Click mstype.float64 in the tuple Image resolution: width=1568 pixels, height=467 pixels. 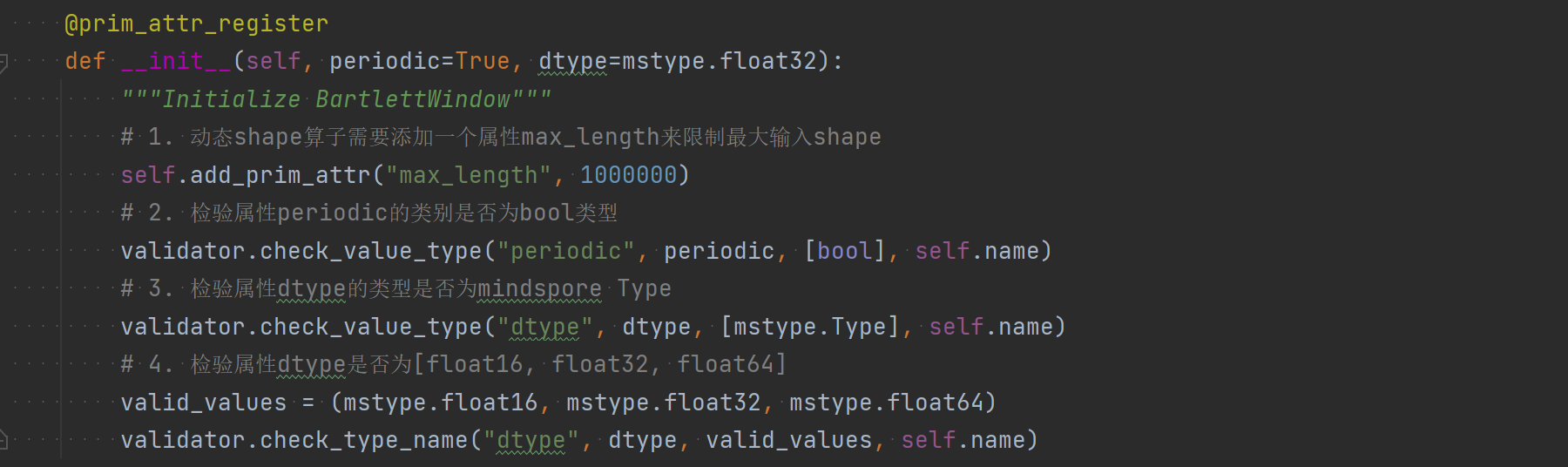pos(886,403)
